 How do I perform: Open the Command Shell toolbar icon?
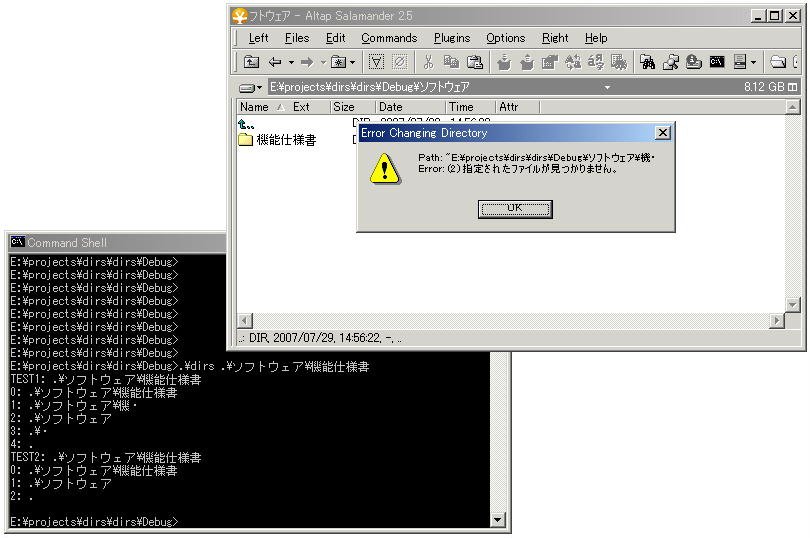pos(716,63)
